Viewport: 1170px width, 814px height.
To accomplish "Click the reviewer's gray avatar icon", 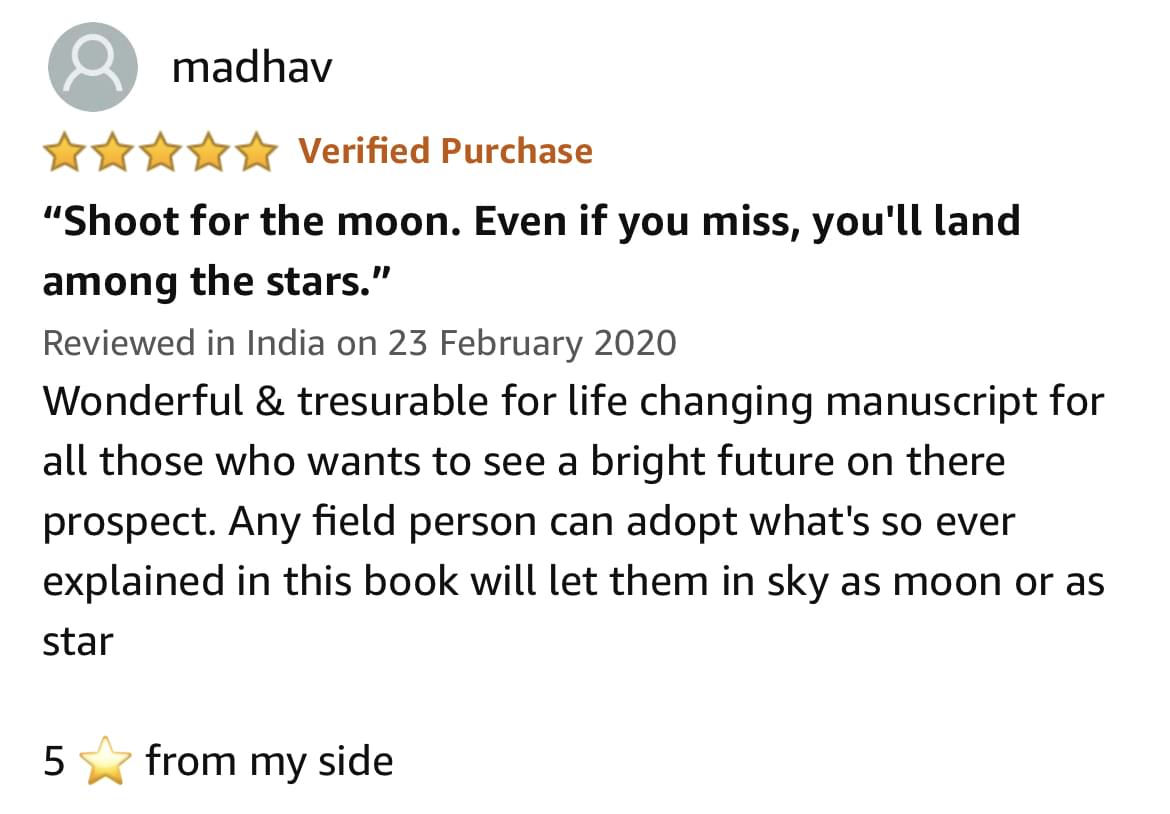I will click(x=93, y=67).
